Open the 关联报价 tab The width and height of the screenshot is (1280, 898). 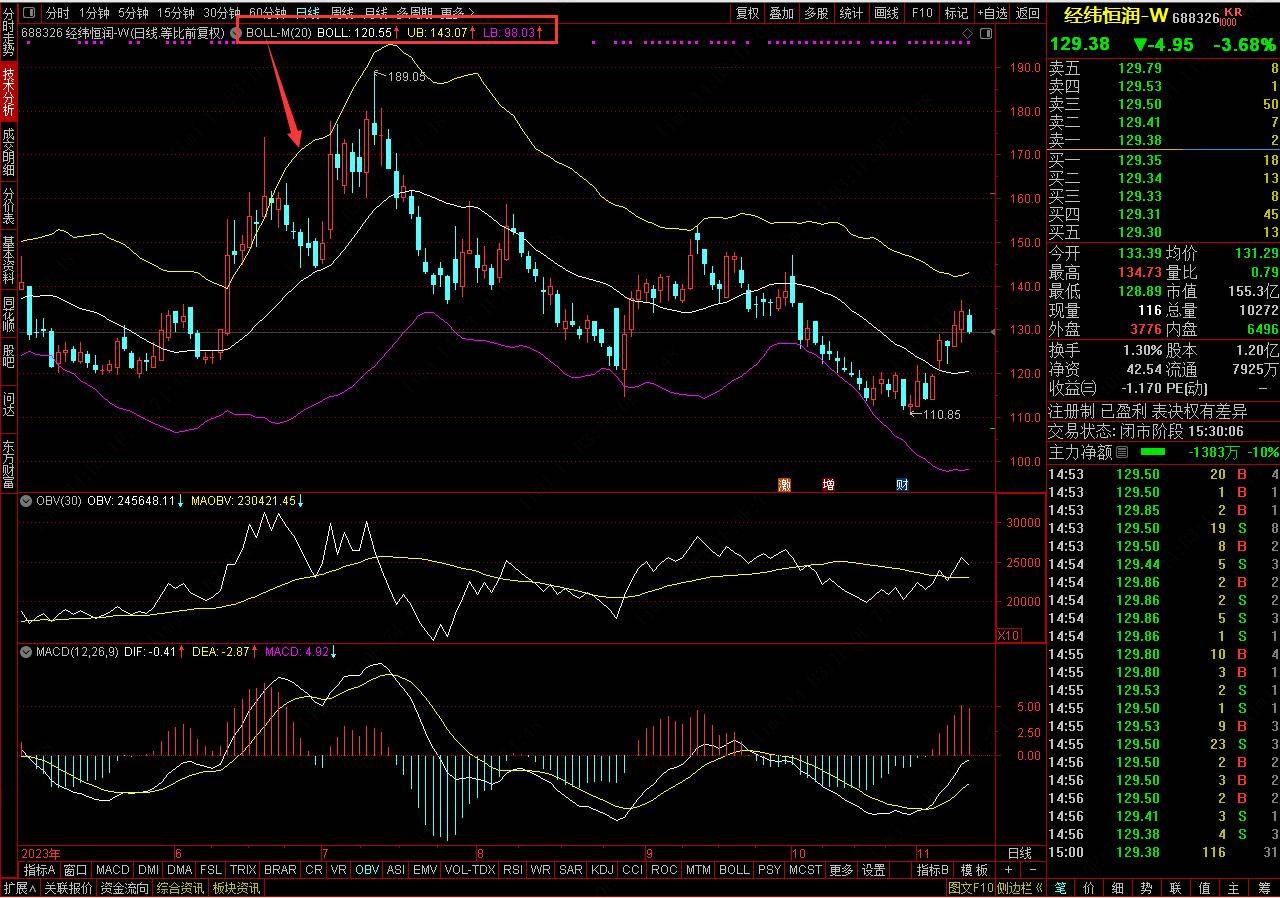pos(68,888)
